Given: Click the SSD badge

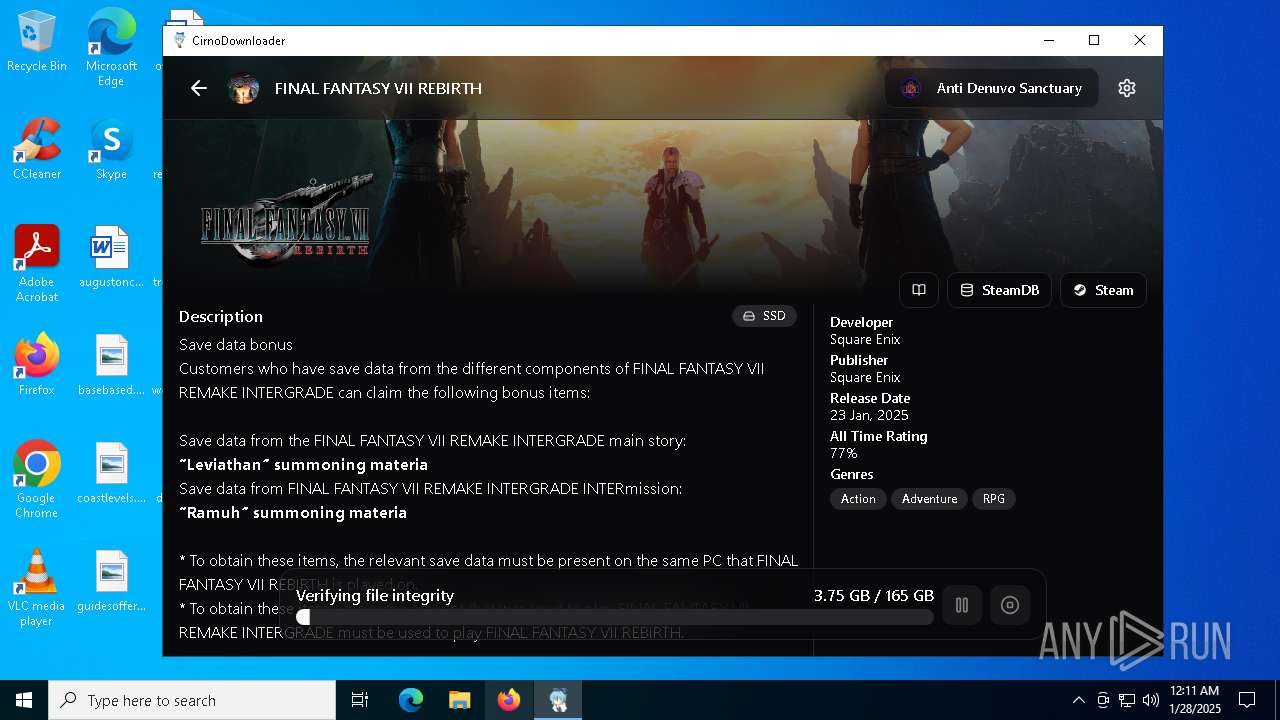Looking at the screenshot, I should (x=764, y=316).
